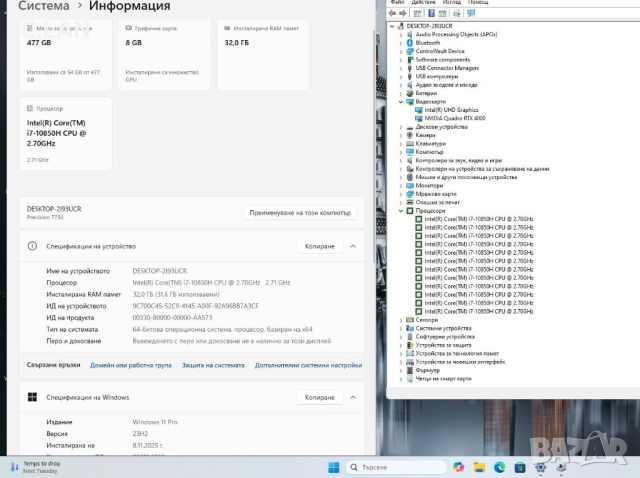
Task: Click the Back arrow in Device Manager toolbar
Action: (x=392, y=13)
